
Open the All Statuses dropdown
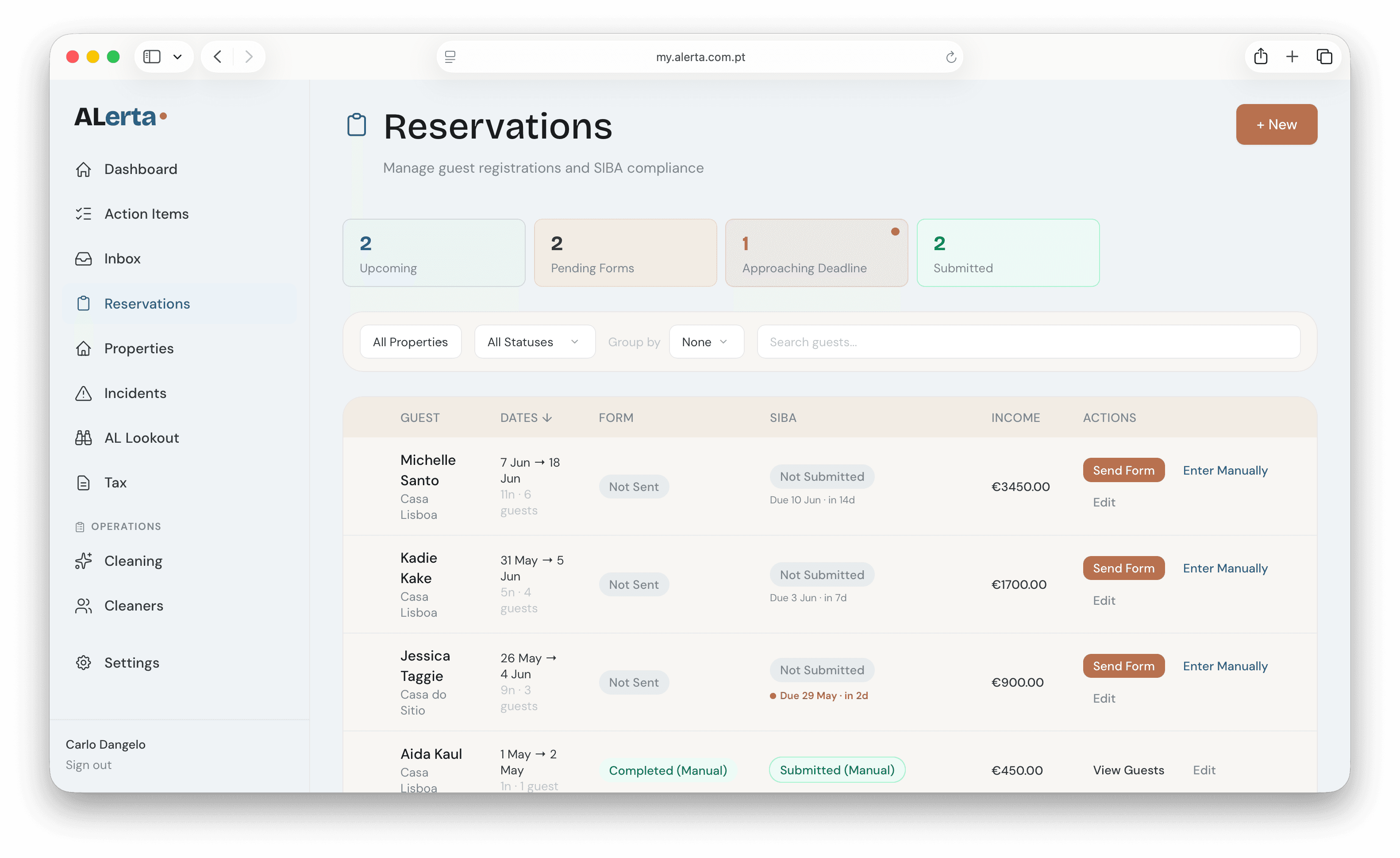point(535,342)
